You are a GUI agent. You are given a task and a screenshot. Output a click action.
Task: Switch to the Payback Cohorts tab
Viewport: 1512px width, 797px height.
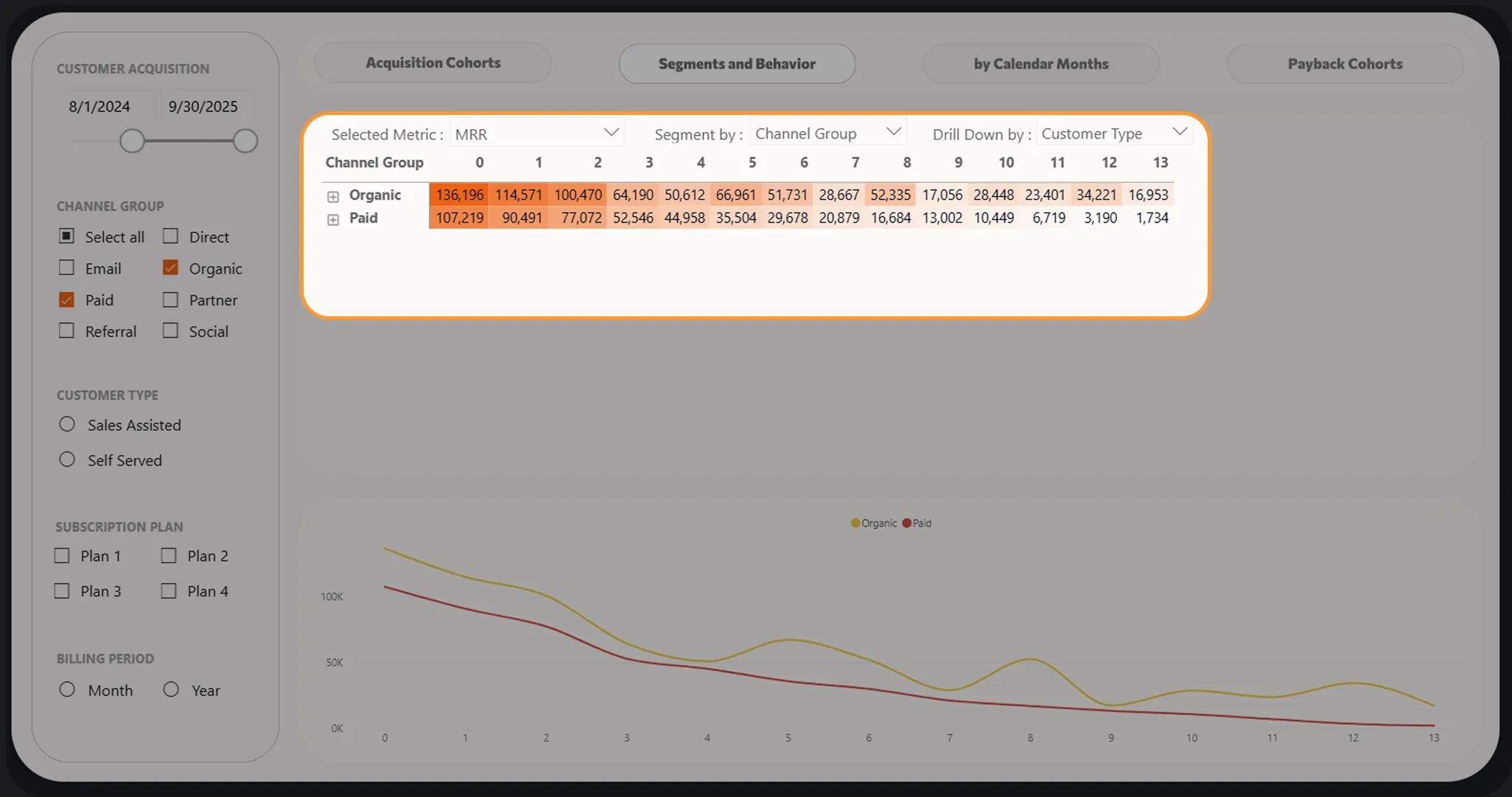coord(1345,63)
